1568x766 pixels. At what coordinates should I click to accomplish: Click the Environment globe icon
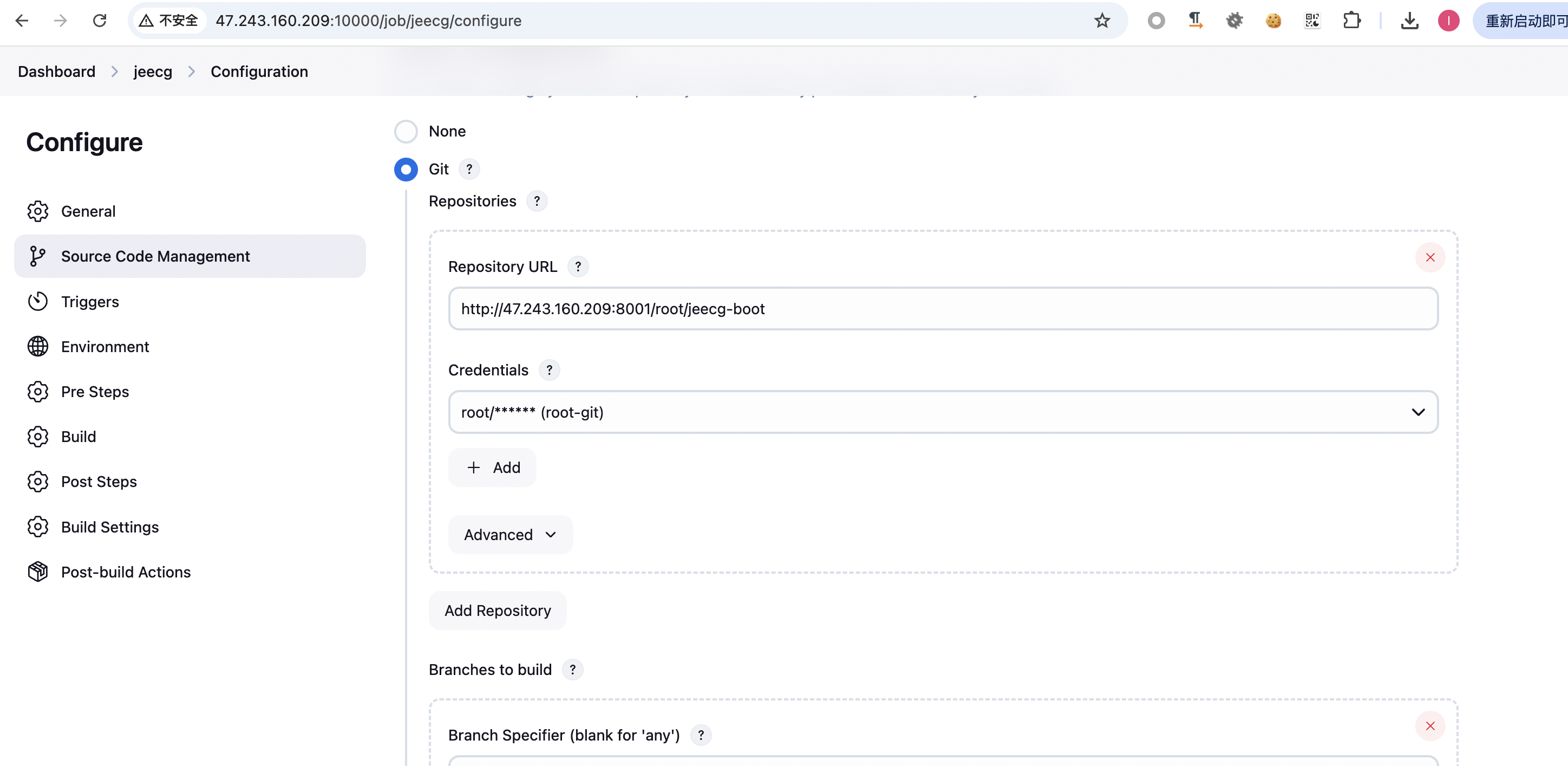pyautogui.click(x=38, y=346)
